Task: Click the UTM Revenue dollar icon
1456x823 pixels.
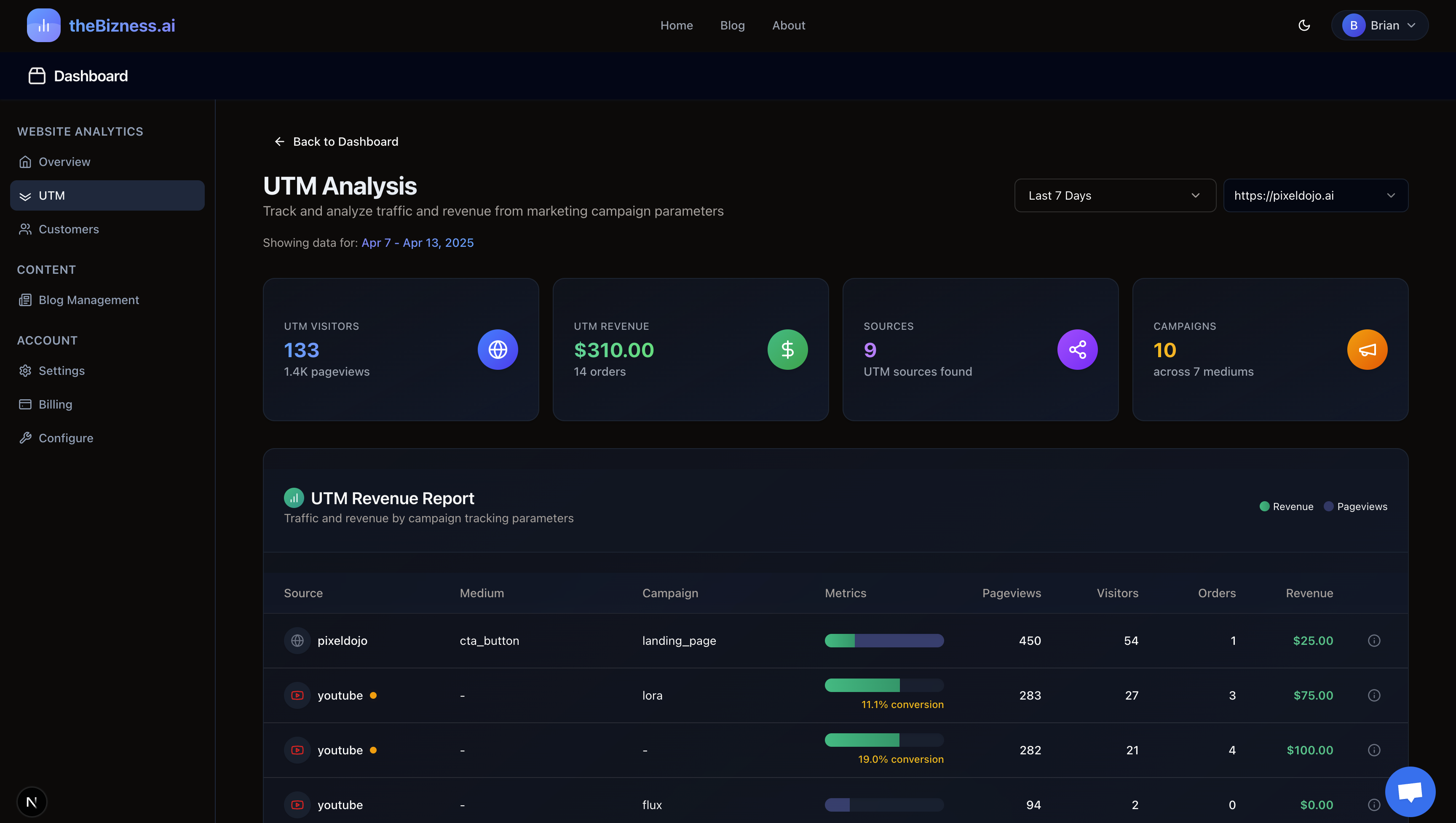Action: [787, 349]
